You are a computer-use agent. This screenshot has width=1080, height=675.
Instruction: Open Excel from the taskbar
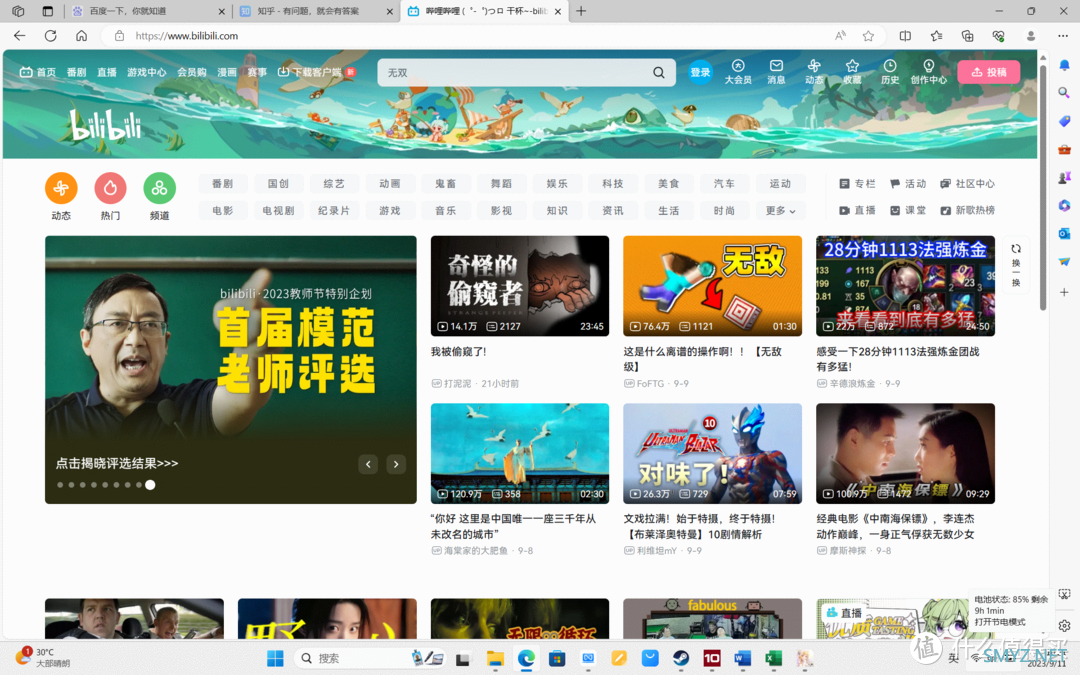(773, 658)
